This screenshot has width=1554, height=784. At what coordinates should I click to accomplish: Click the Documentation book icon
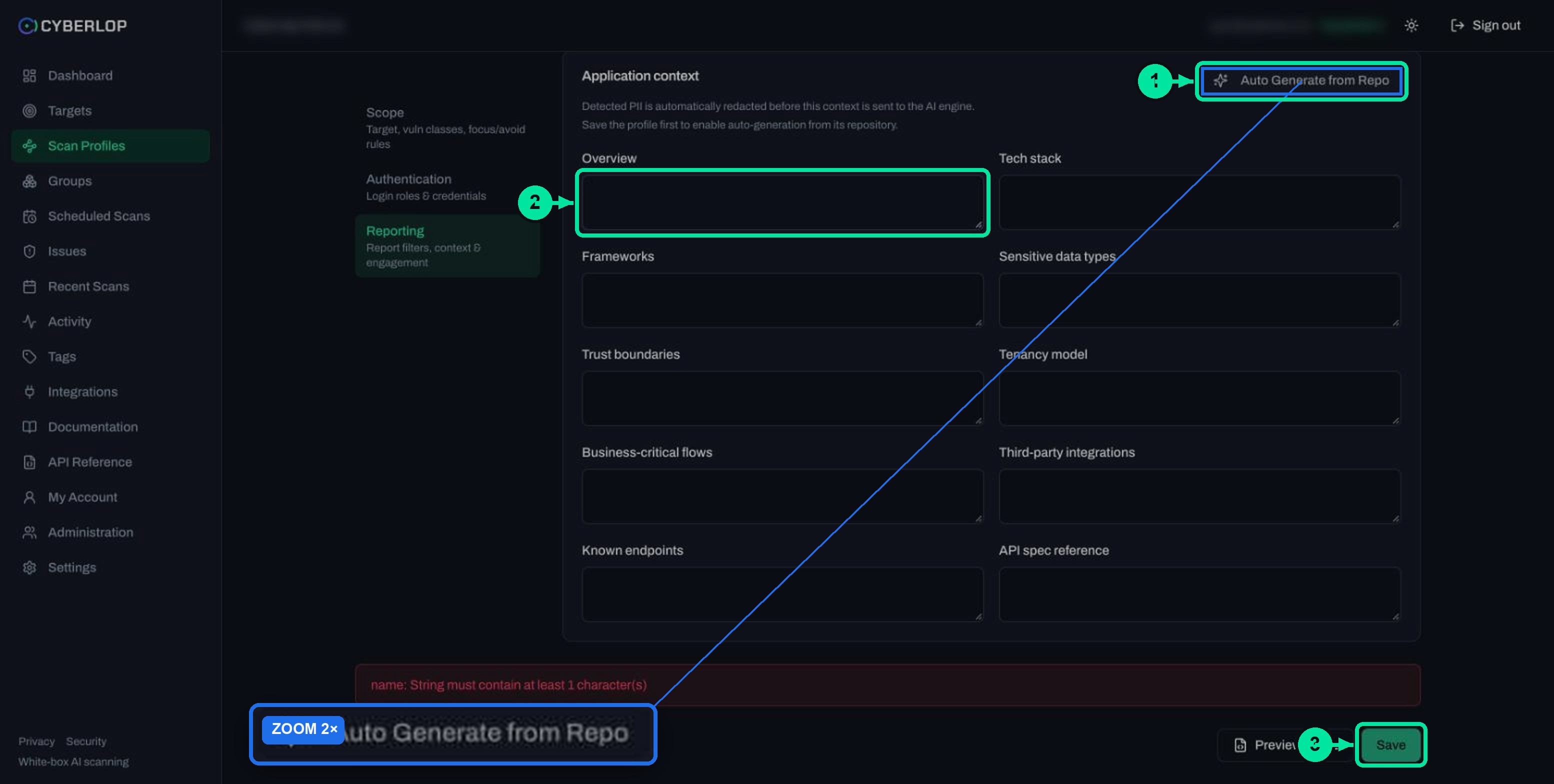point(29,427)
